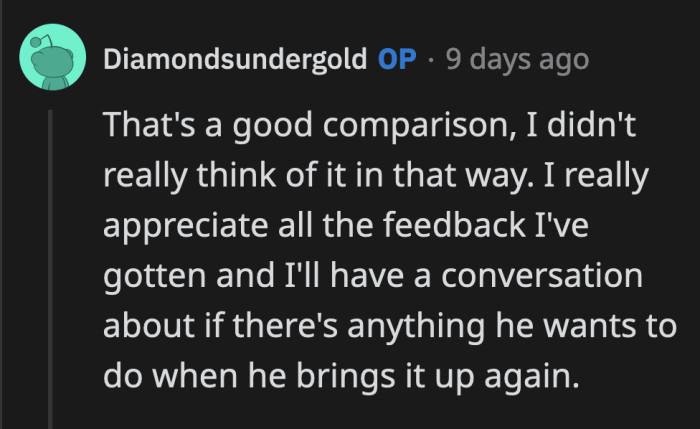Collapse the comment via the vertical thread line

point(49,270)
